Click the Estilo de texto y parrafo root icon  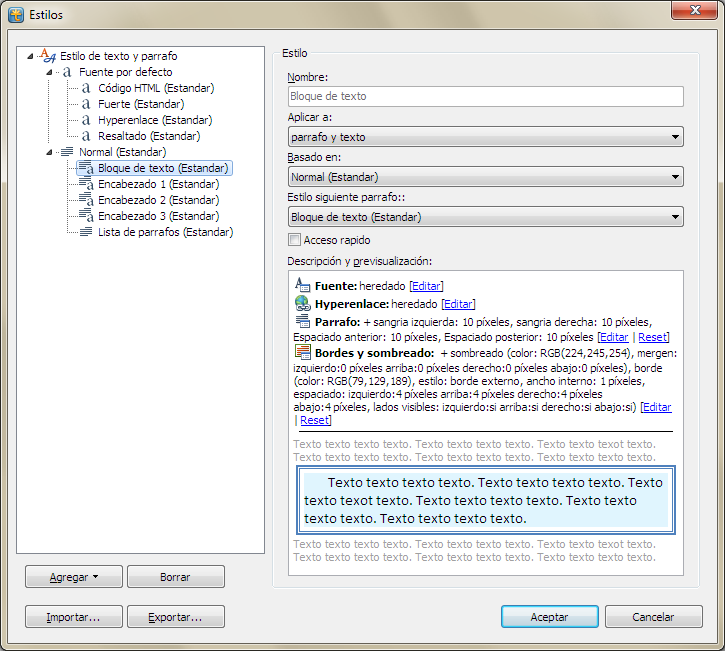click(50, 56)
